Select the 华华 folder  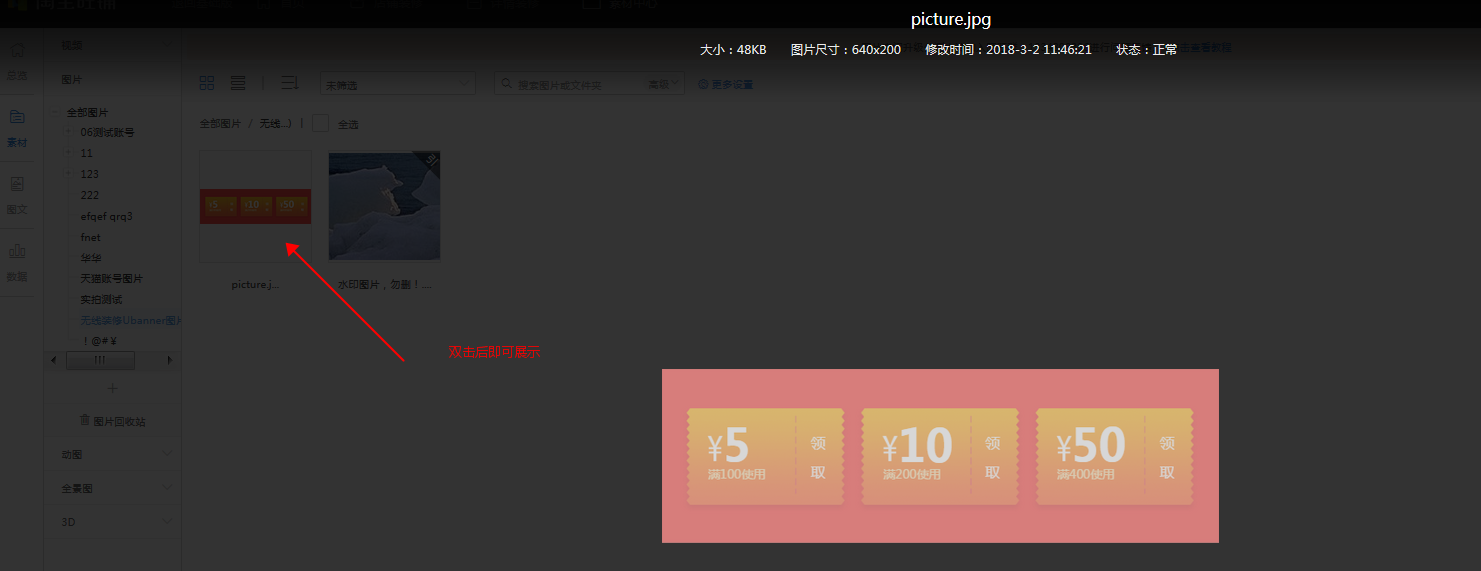(91, 258)
